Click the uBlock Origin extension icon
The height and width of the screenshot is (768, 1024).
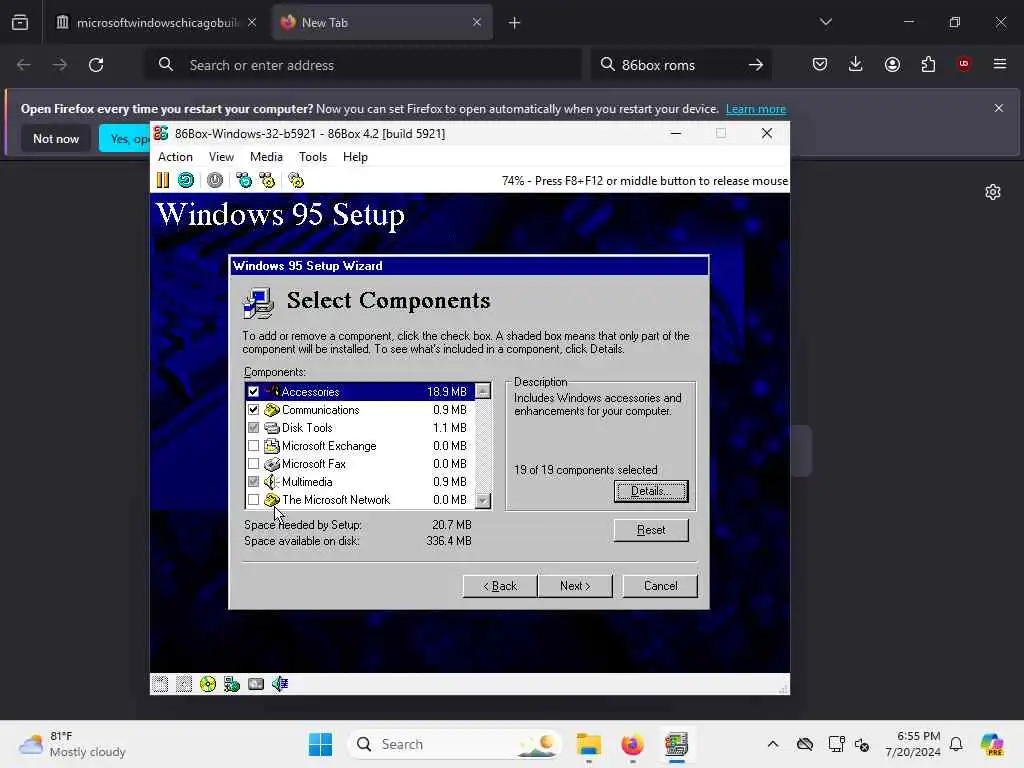[x=964, y=64]
